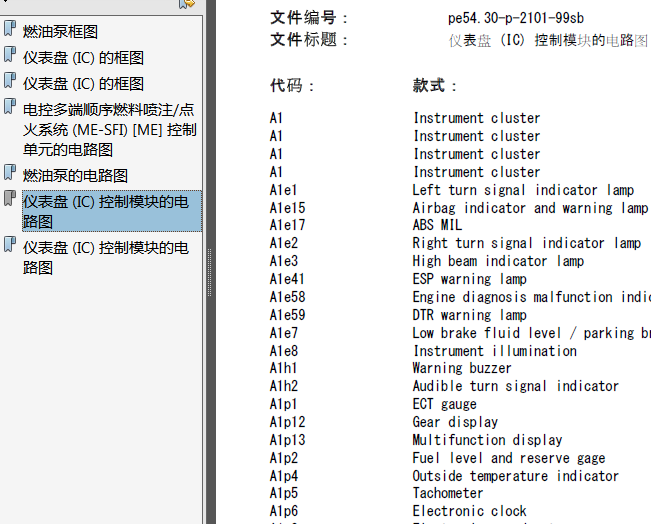Click bookmark icon of the unhighlighted 仪表盘 (IC) 控制模块的电路图
Viewport: 651px width, 524px height.
pos(10,244)
